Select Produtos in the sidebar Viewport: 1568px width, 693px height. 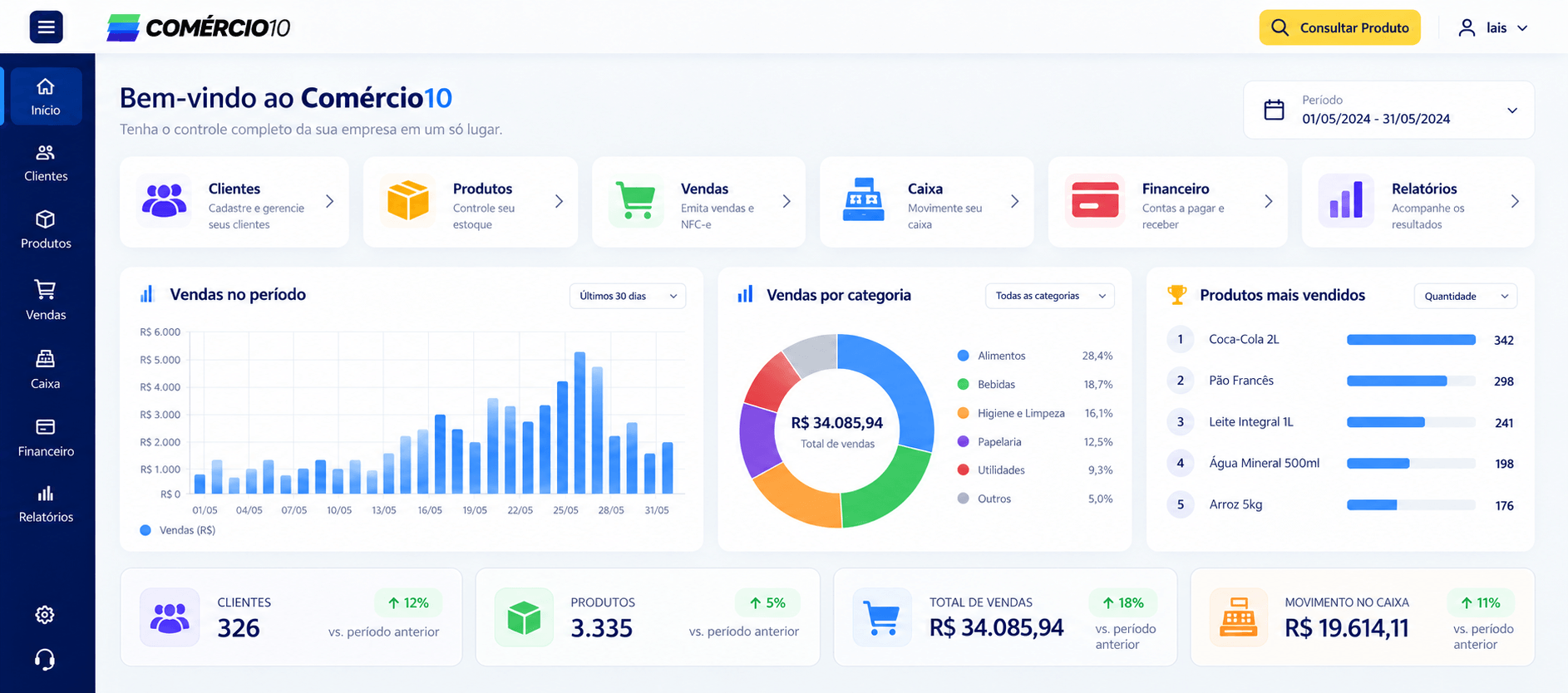point(46,230)
